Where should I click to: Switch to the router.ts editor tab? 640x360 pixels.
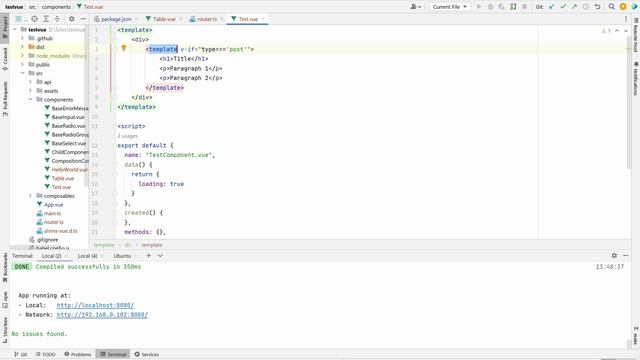click(207, 19)
